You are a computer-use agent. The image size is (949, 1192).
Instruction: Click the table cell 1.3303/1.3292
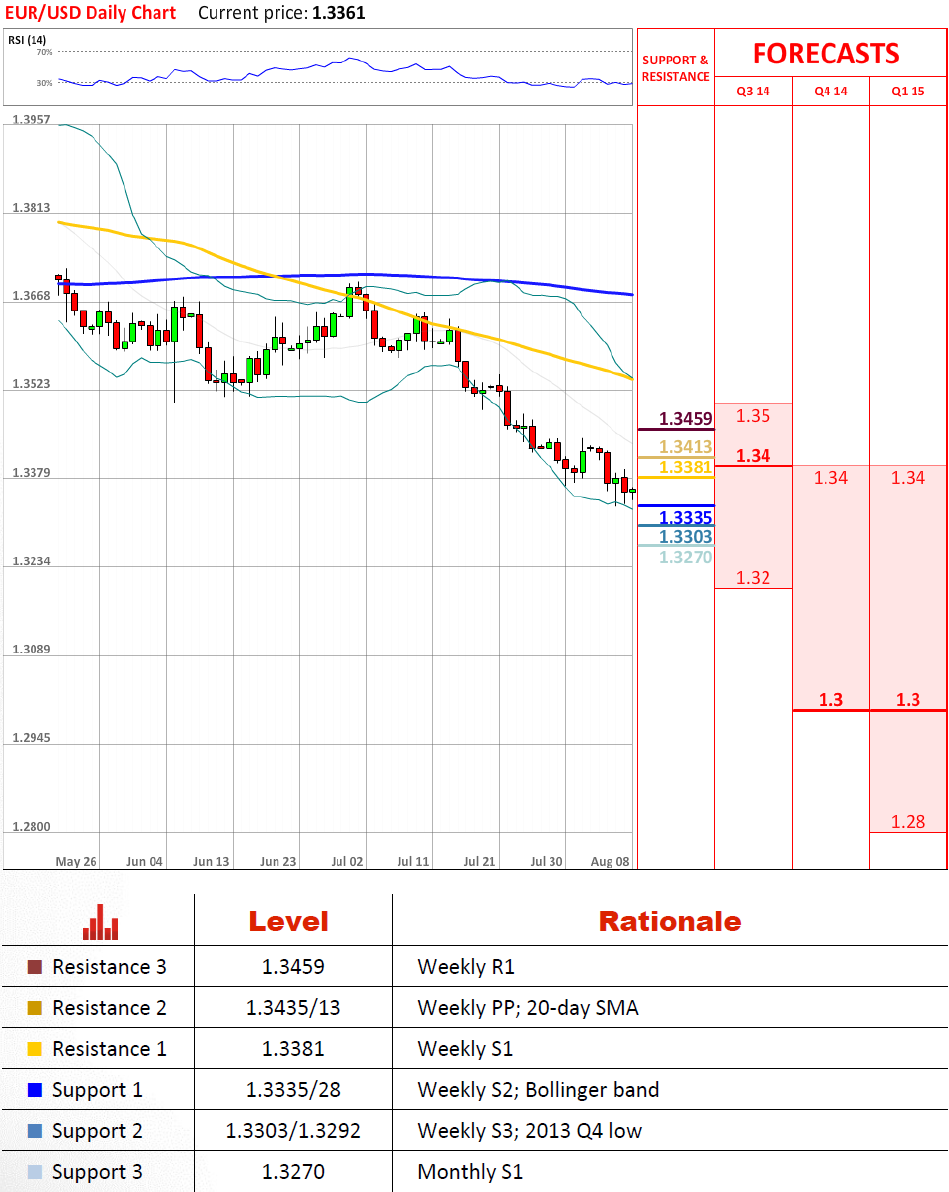[x=293, y=1131]
